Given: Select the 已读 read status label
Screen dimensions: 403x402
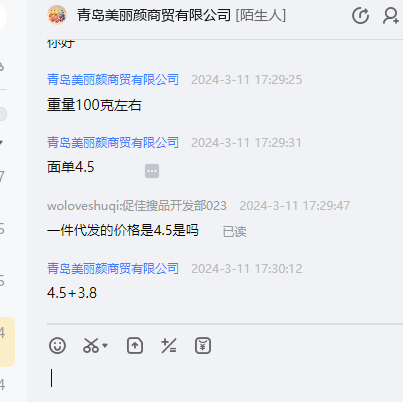Looking at the screenshot, I should (x=235, y=232).
